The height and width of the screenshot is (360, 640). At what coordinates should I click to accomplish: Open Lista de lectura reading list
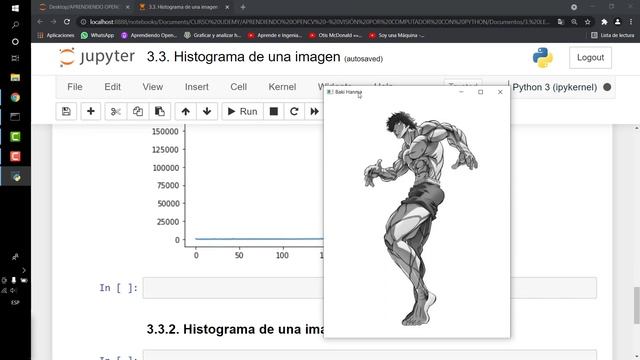click(613, 36)
